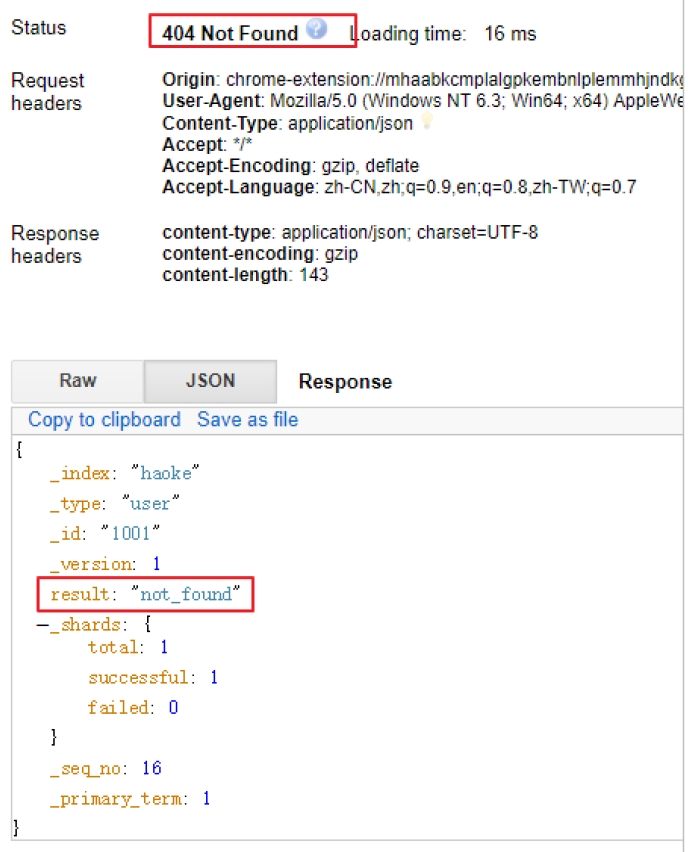Click the lightbulb icon next to Content-Type

[x=427, y=122]
